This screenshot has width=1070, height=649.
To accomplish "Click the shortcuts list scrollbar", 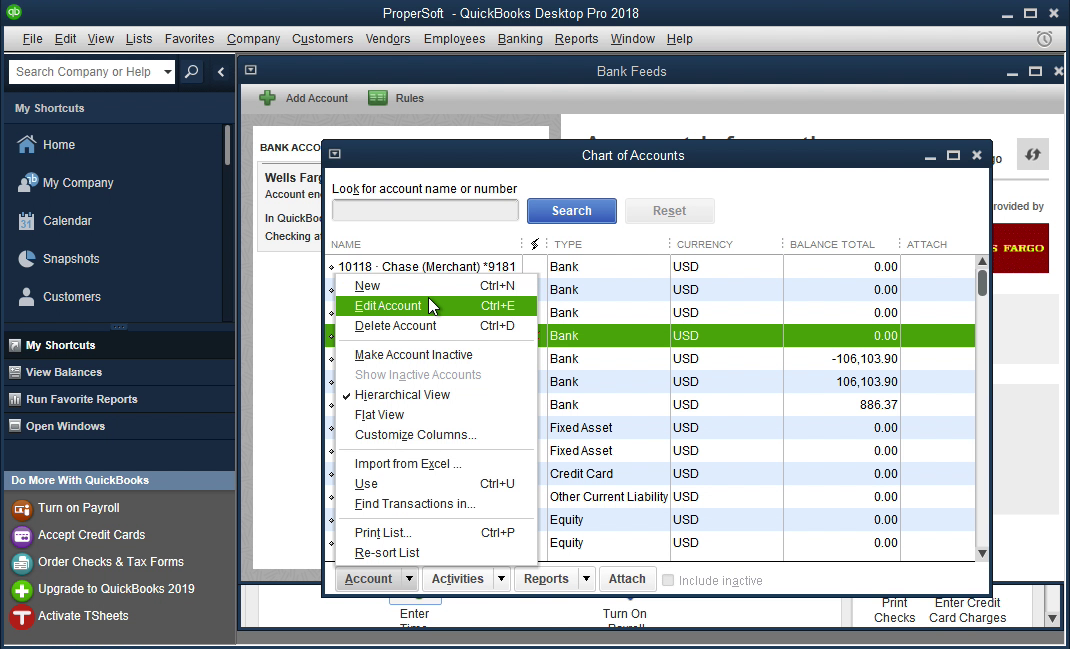I will pyautogui.click(x=227, y=145).
